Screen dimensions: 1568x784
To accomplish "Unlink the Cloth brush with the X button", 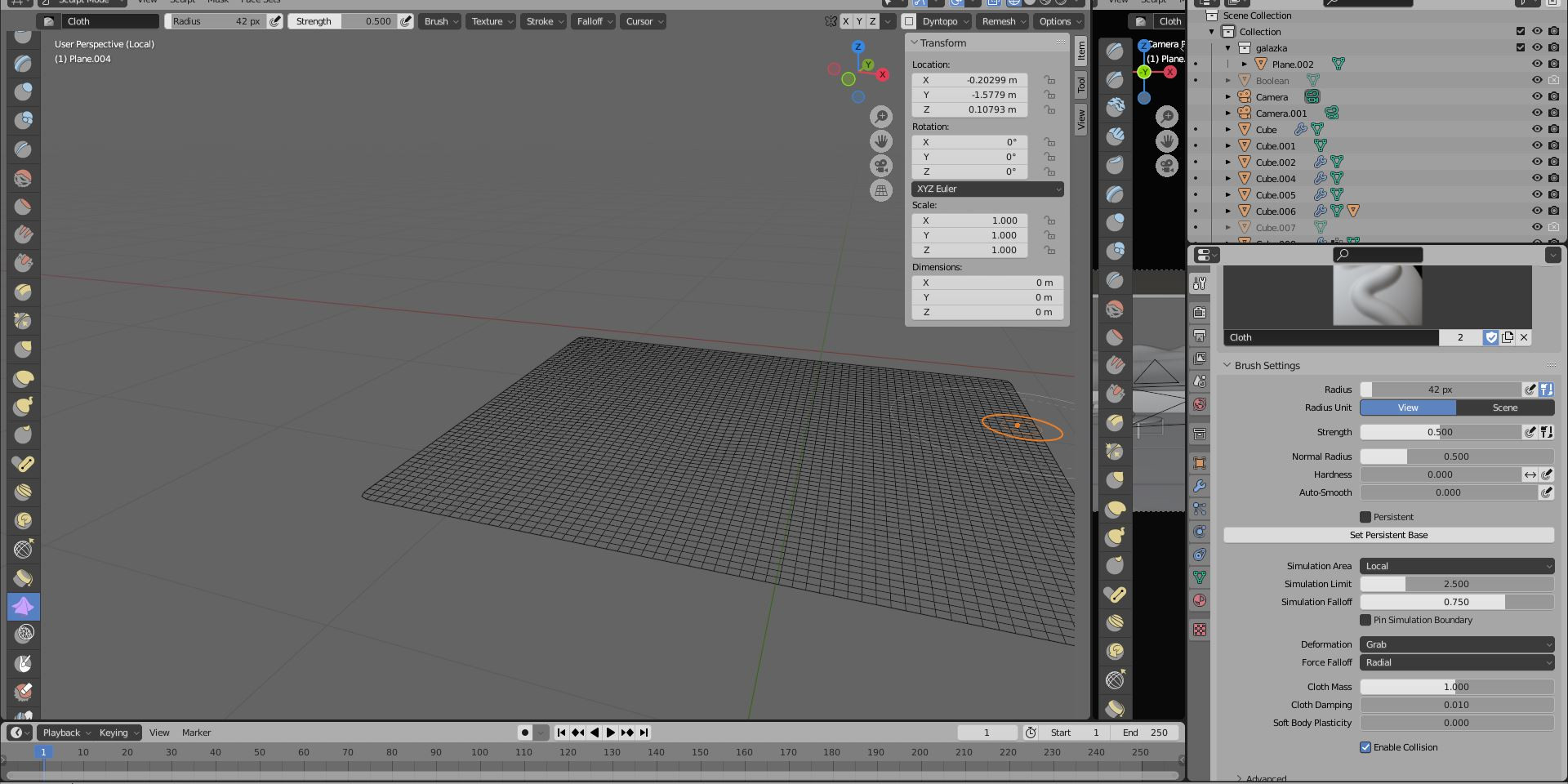I will (x=1524, y=337).
